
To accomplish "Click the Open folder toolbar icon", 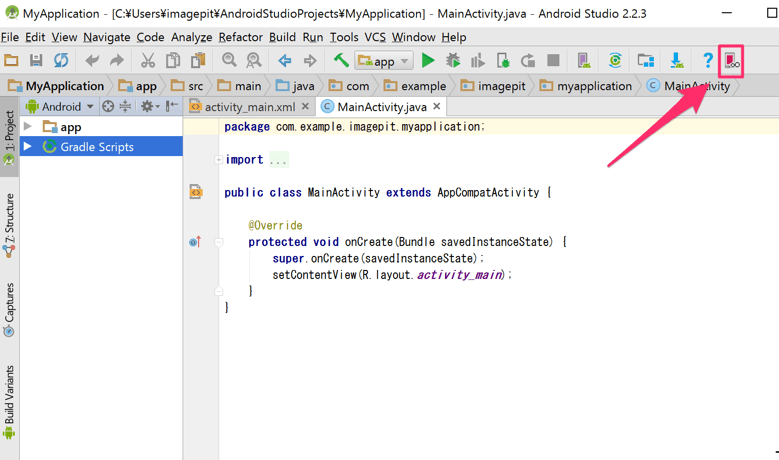I will (11, 61).
